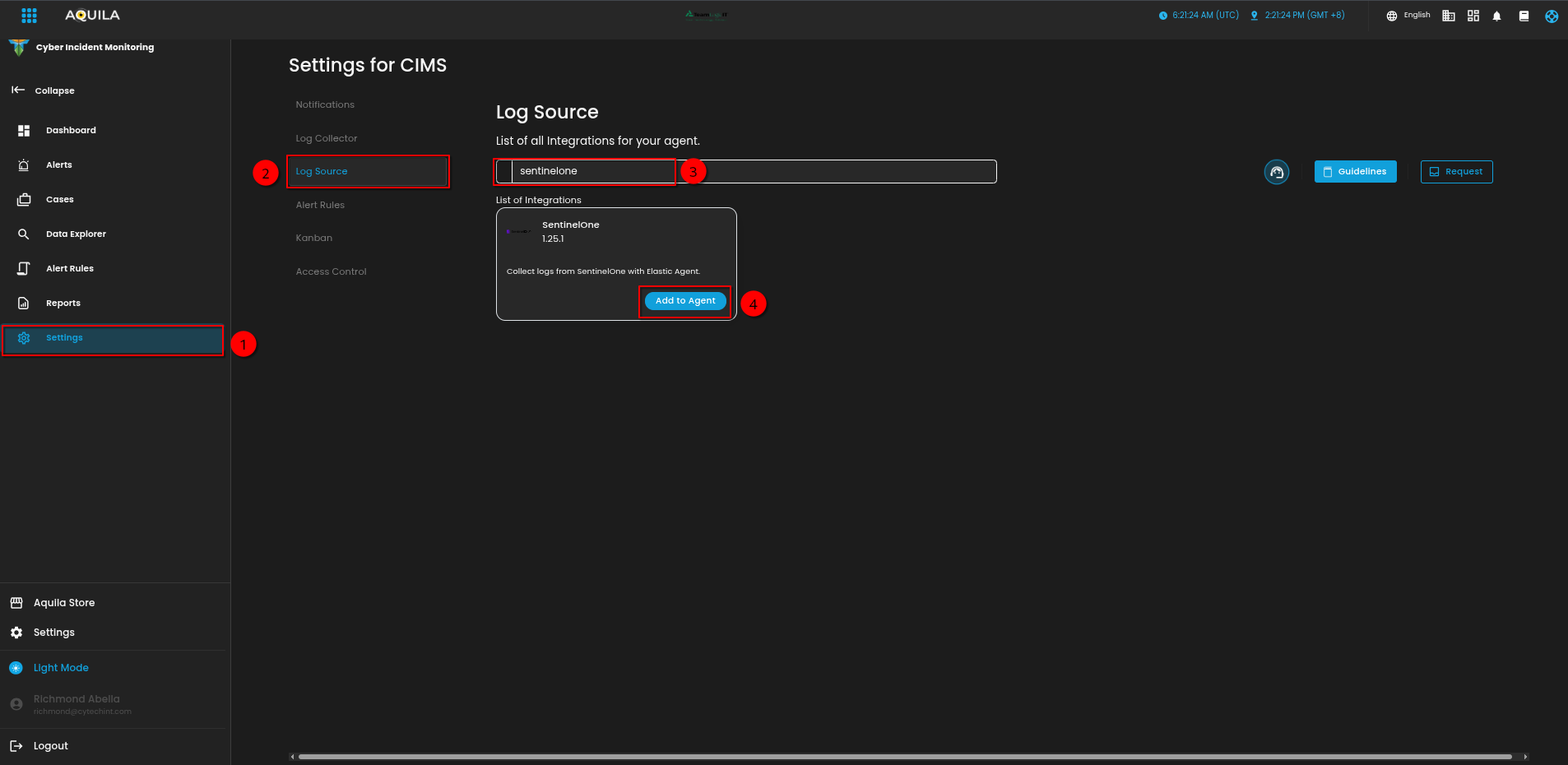Open Alerts from the sidebar
Image resolution: width=1568 pixels, height=765 pixels.
[x=58, y=165]
